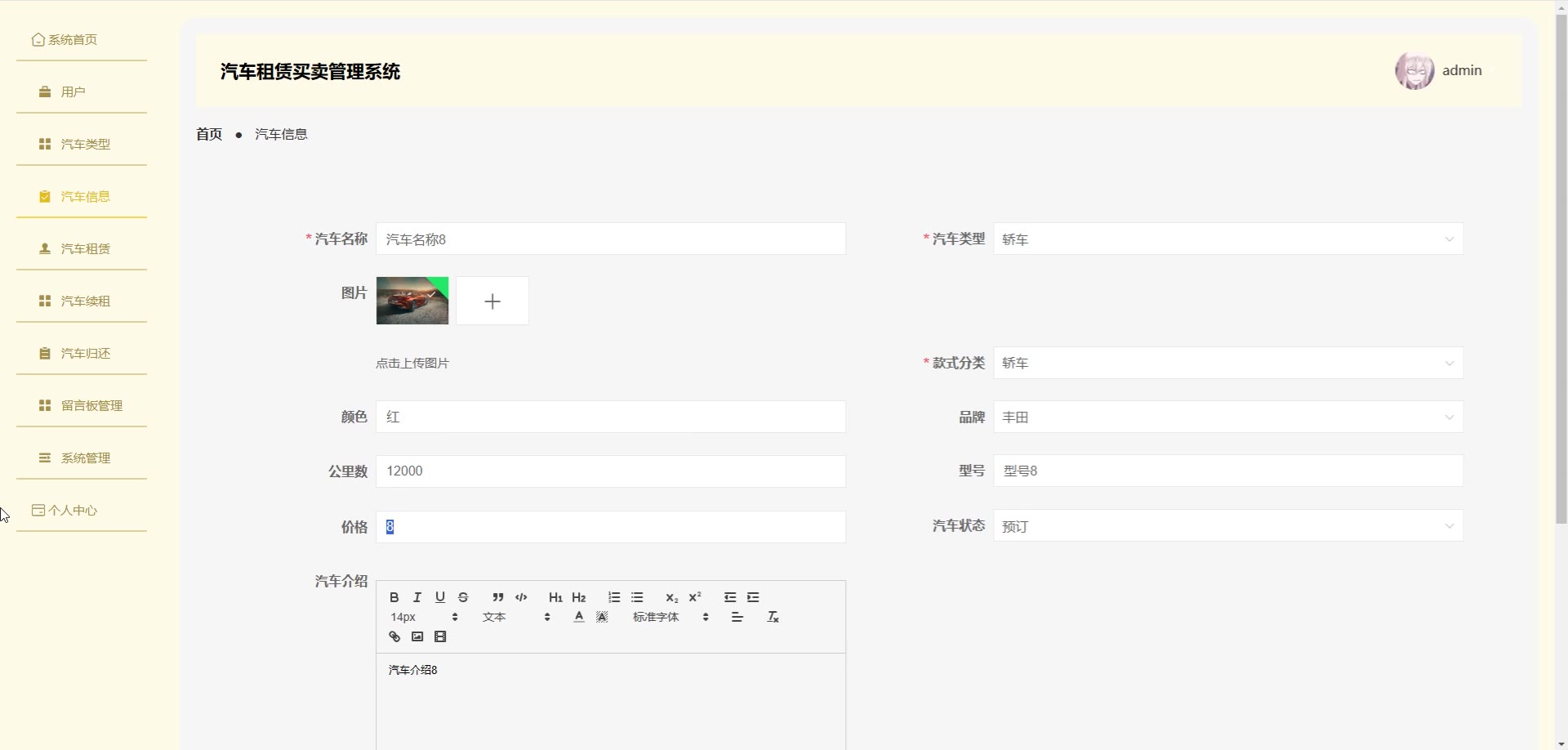The width and height of the screenshot is (1568, 750).
Task: Insert a video into the editor
Action: pos(440,636)
